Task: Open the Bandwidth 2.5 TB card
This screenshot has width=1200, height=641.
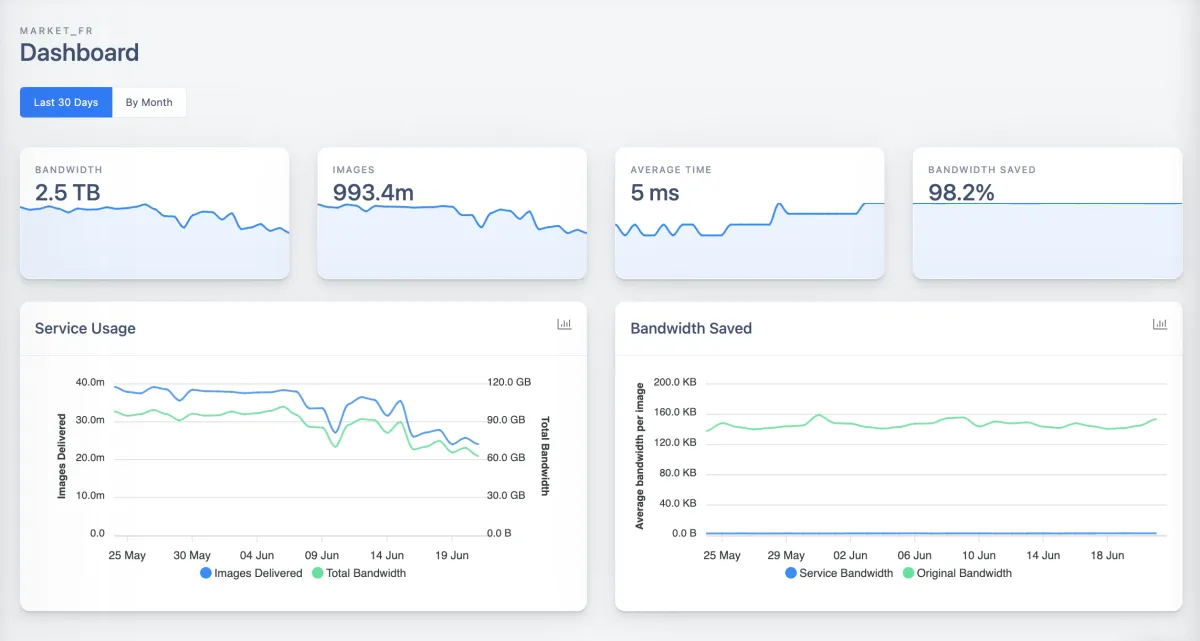Action: pyautogui.click(x=154, y=213)
